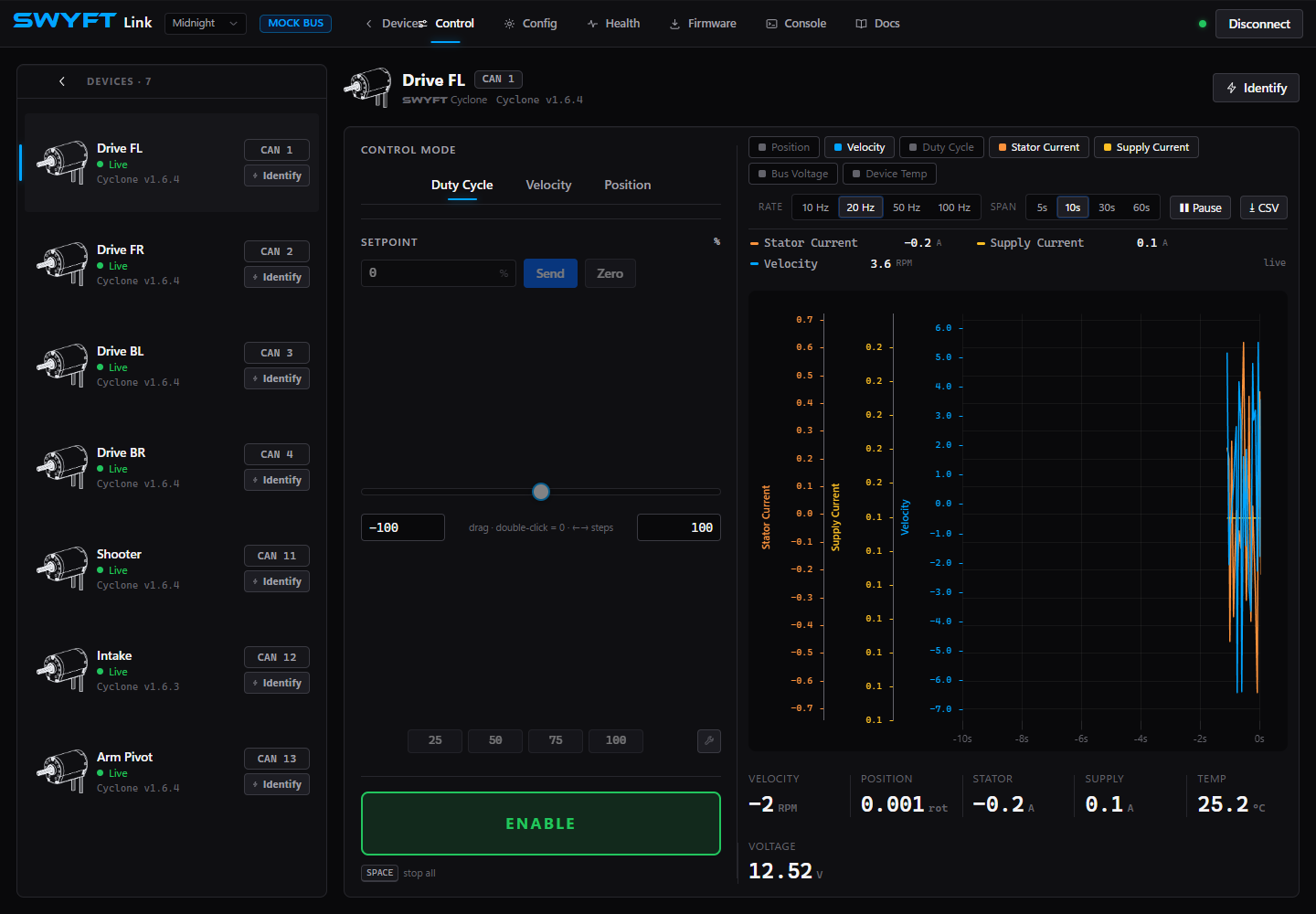Click the Shooter motor icon in the device list
Screen dimensions: 1316x914
62,569
